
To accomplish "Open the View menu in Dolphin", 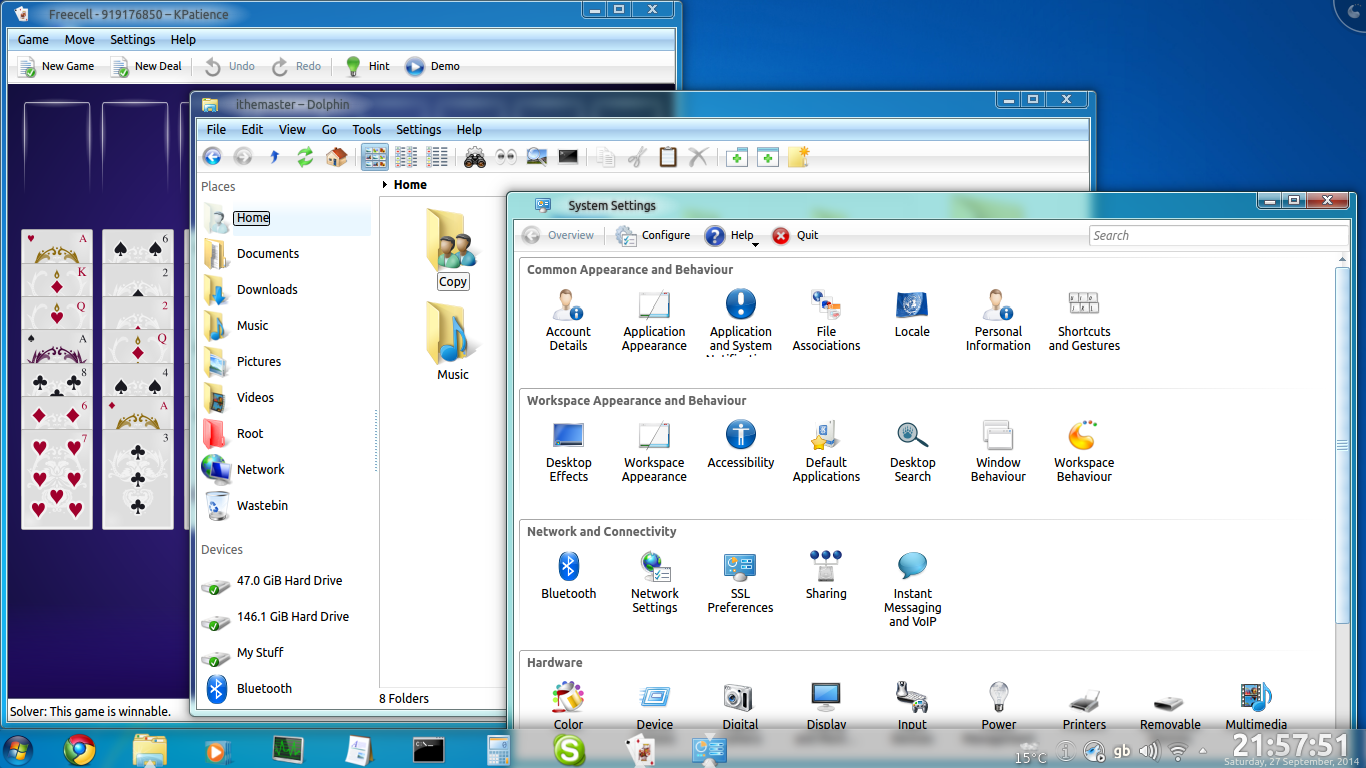I will [x=292, y=129].
